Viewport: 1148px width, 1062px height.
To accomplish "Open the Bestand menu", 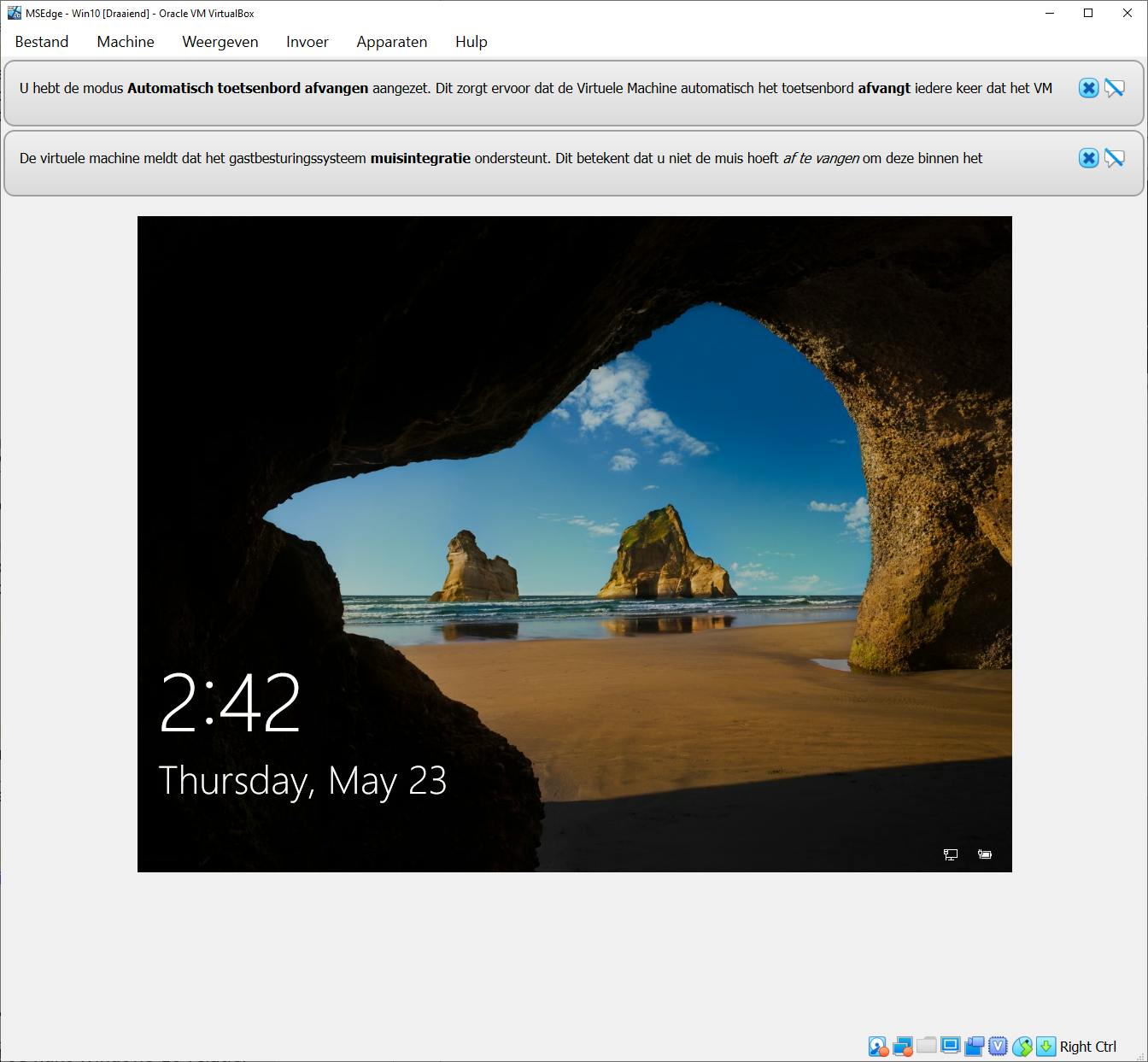I will click(42, 42).
